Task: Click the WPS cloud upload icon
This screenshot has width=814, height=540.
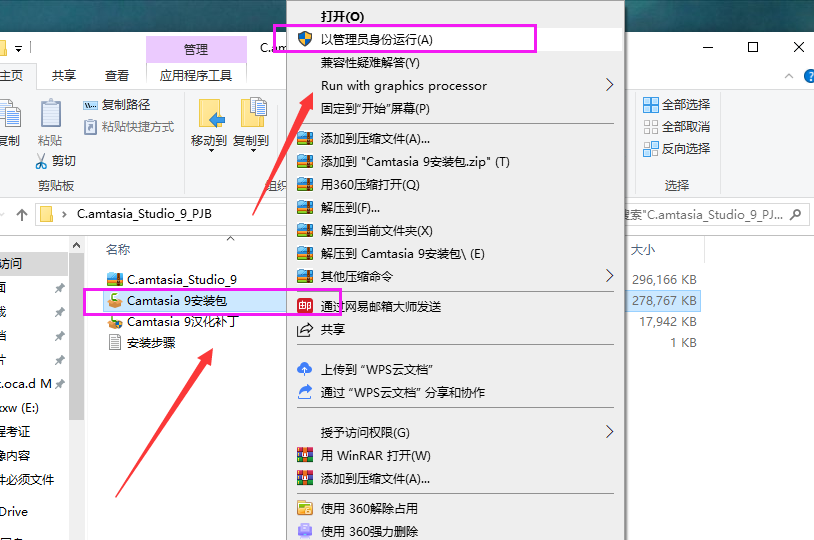Action: 305,369
